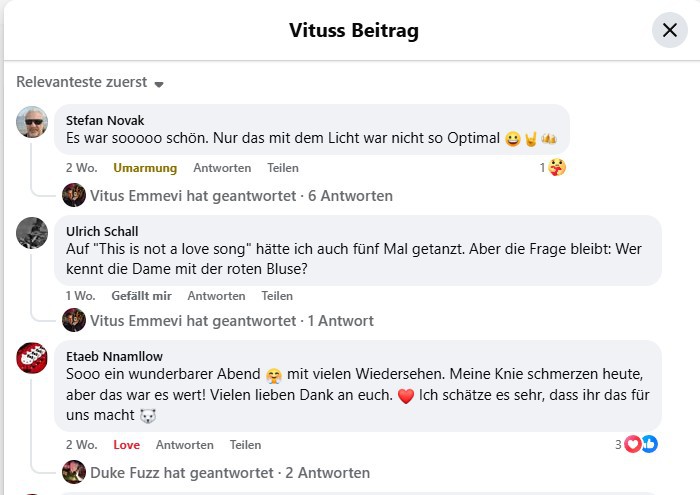Toggle Umarmung reaction on Stefan Novak's comment

(145, 168)
